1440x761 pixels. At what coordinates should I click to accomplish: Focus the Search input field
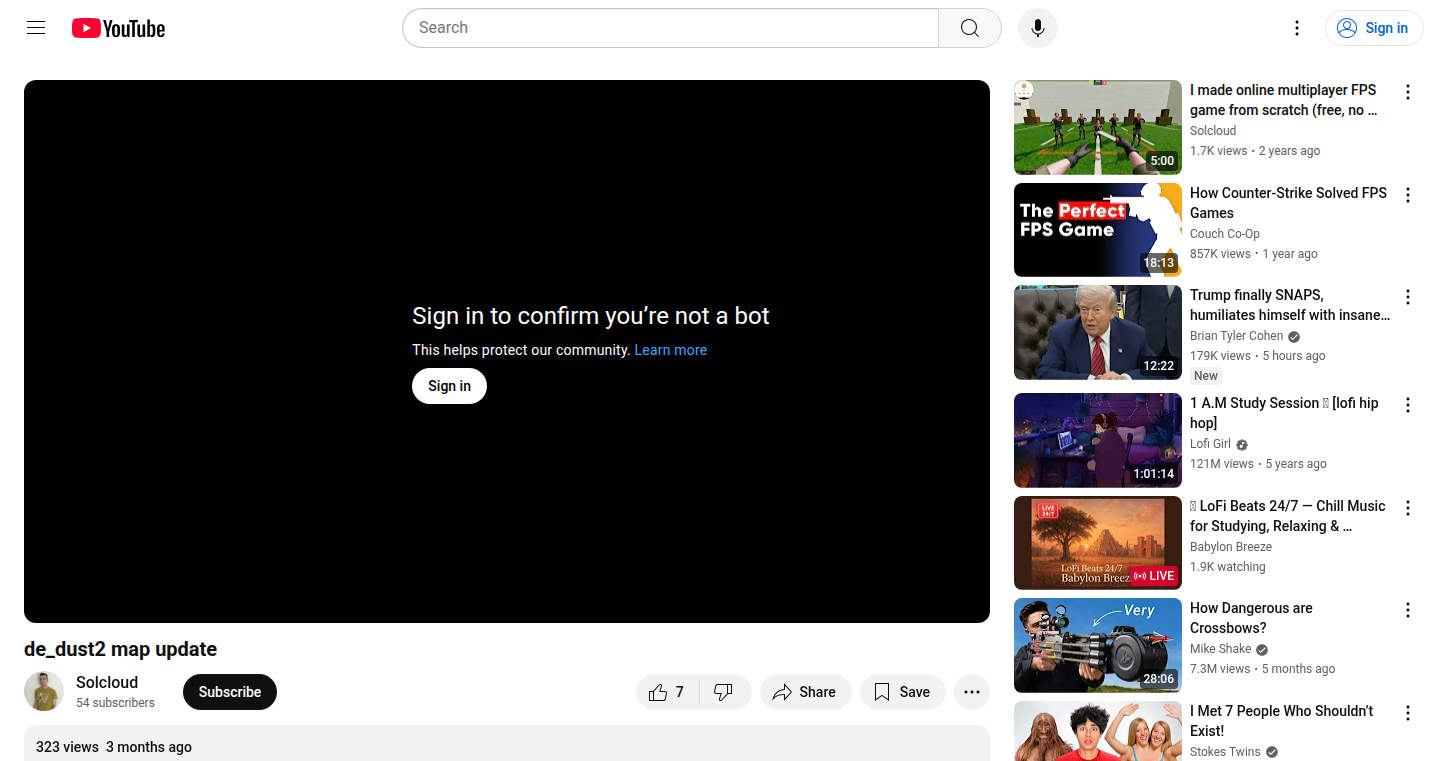(x=670, y=28)
